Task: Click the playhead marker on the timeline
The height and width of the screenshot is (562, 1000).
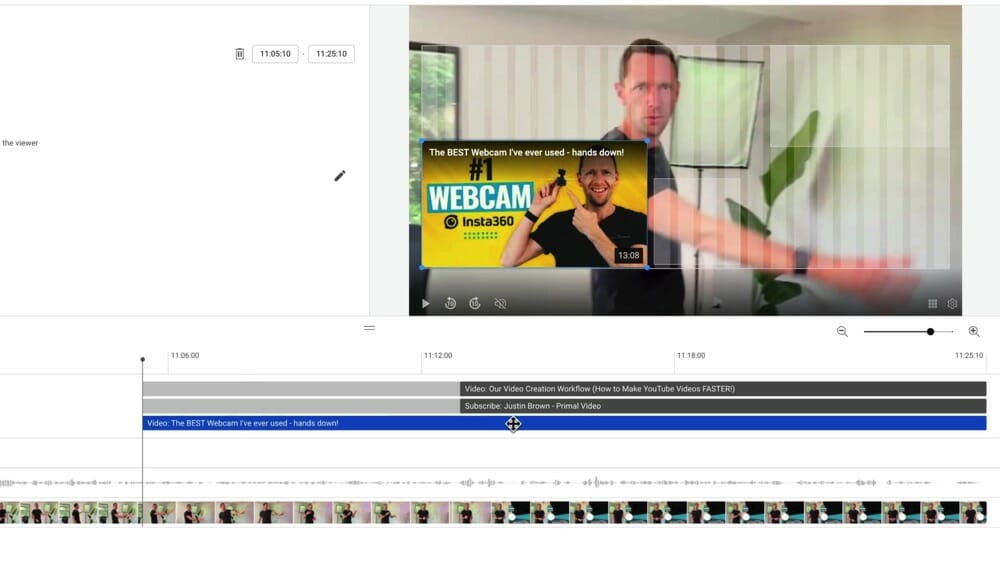Action: click(143, 360)
